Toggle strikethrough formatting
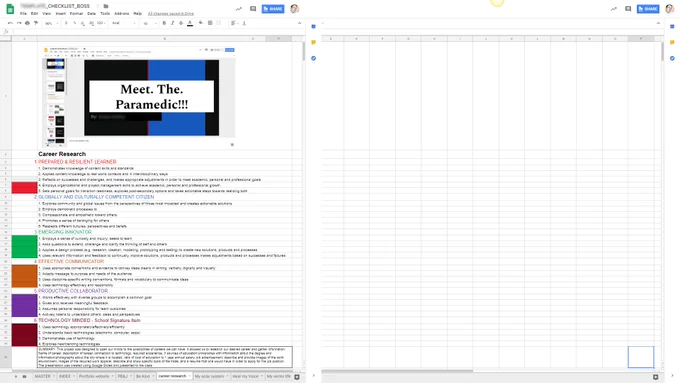Screen dimensions: 680x383 click(181, 23)
